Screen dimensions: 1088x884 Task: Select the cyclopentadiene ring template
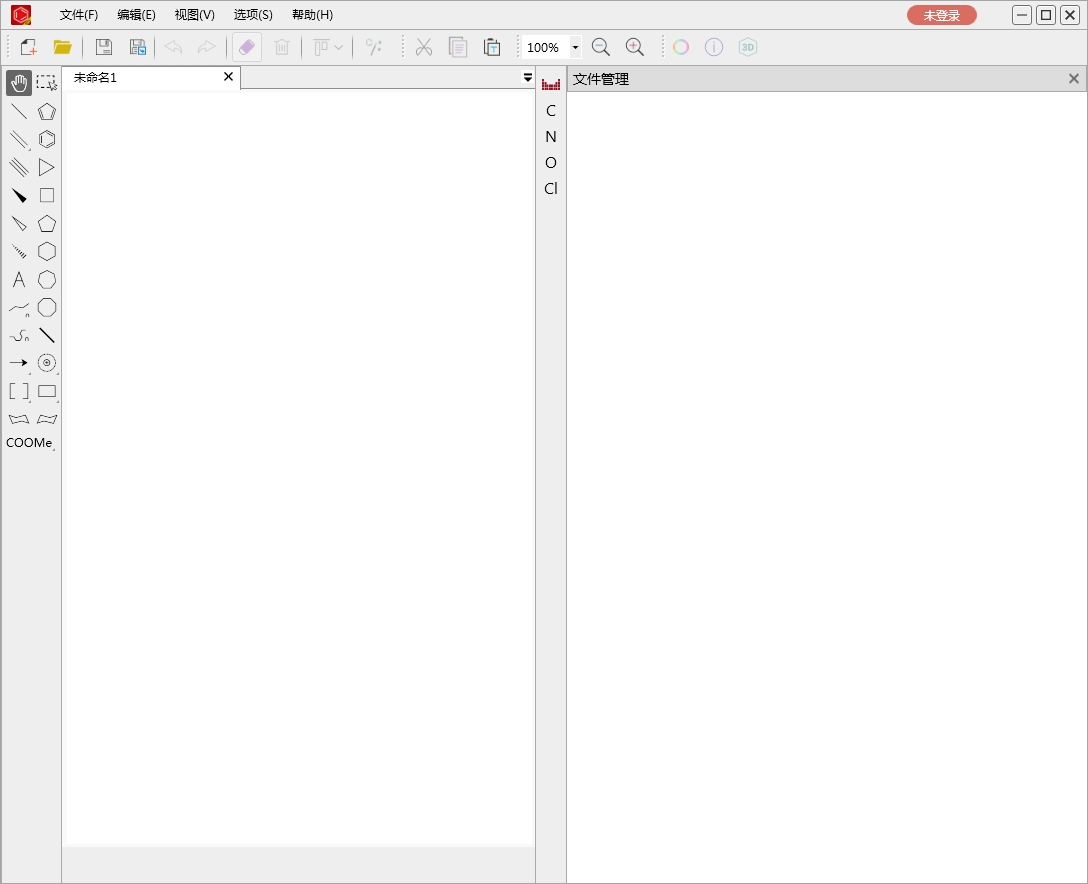46,112
